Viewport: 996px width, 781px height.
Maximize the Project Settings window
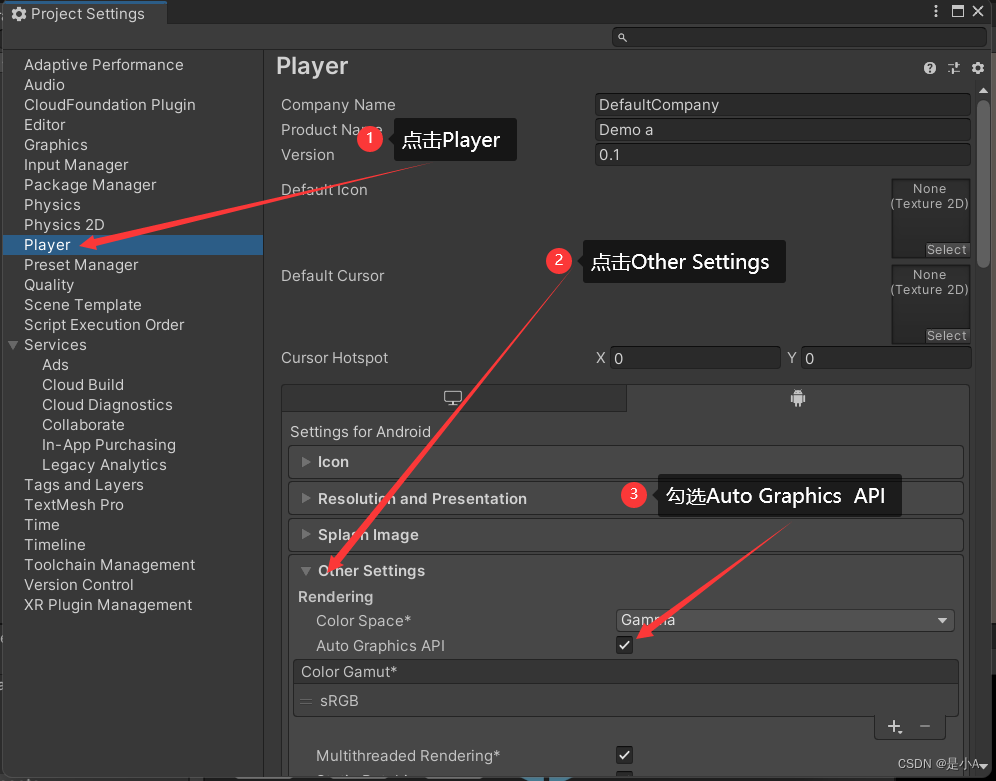[957, 11]
